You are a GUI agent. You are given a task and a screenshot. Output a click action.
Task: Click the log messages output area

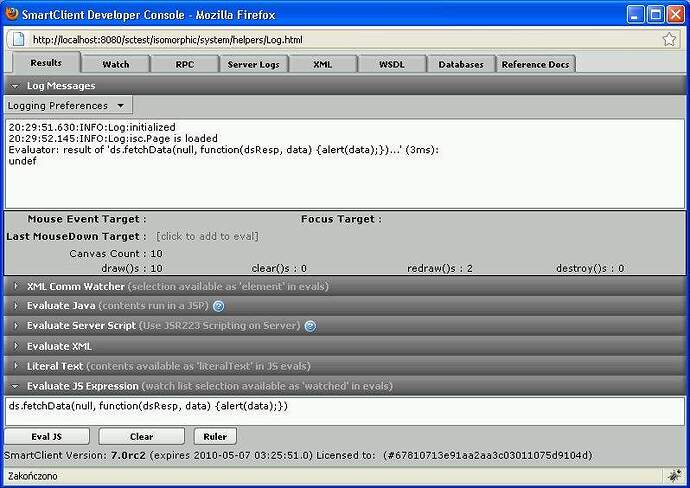pyautogui.click(x=345, y=164)
